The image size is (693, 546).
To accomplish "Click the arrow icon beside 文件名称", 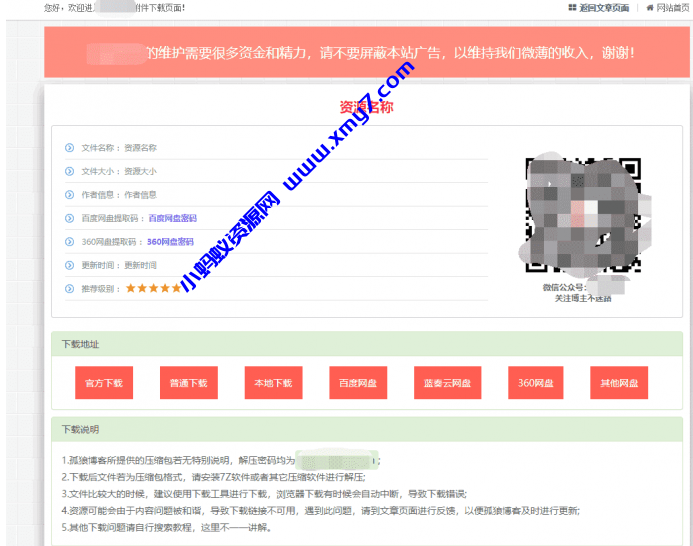I will [69, 148].
